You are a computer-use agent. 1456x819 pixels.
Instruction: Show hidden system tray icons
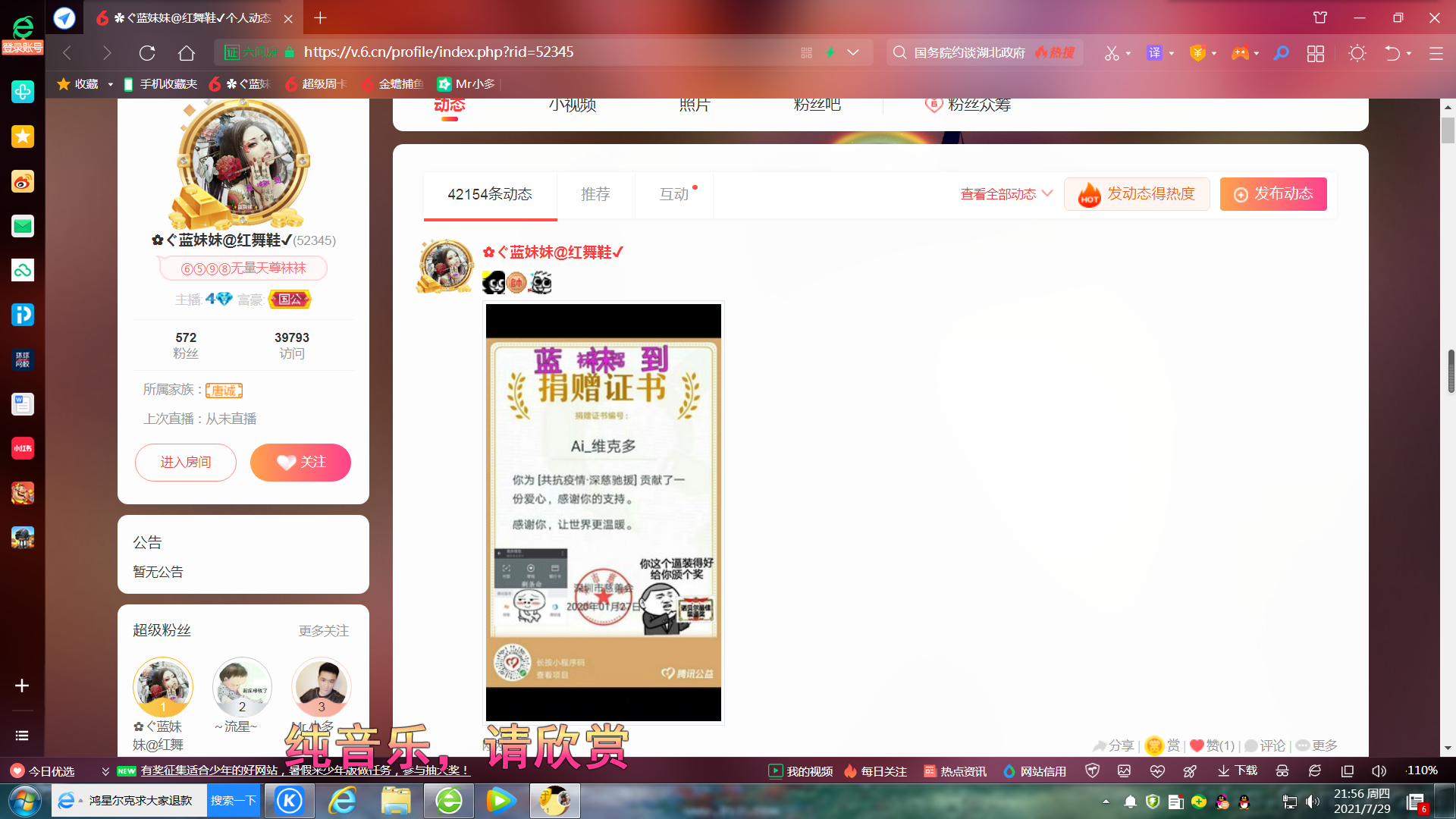1106,802
